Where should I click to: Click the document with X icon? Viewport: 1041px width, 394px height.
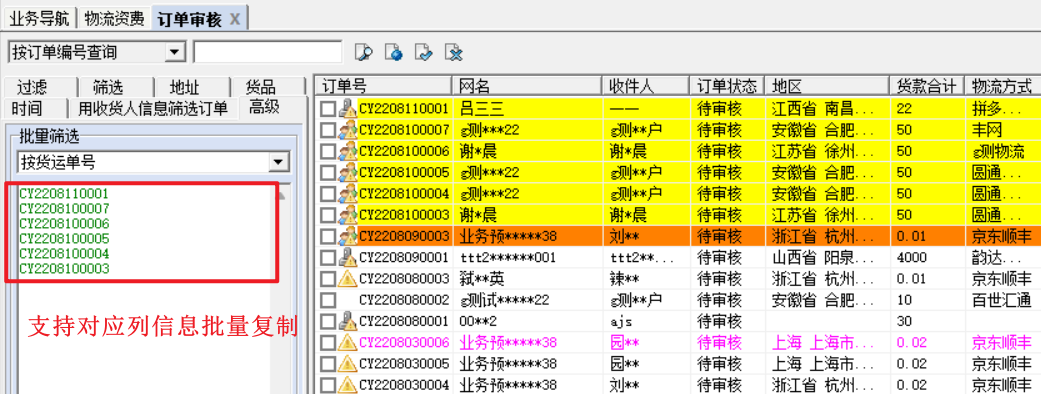tap(454, 52)
